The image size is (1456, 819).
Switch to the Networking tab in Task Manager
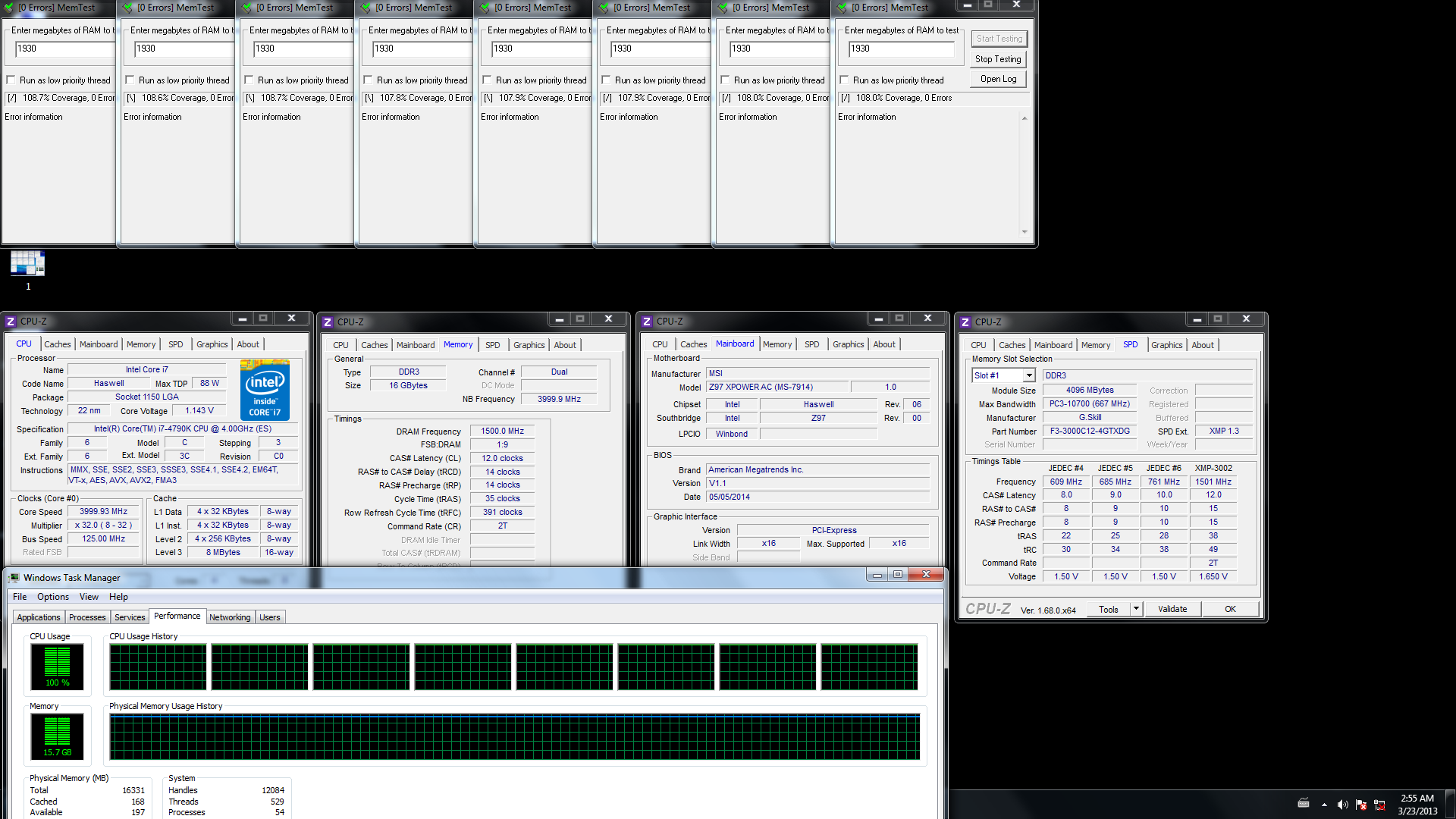(230, 617)
